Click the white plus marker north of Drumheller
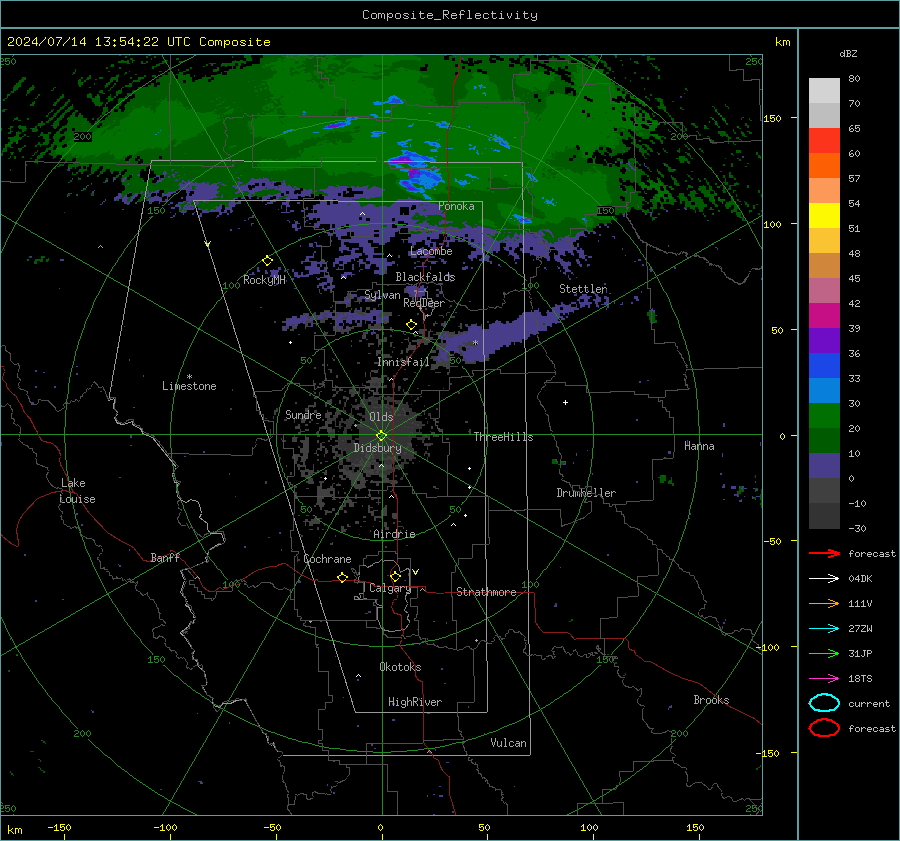The image size is (900, 841). point(565,402)
